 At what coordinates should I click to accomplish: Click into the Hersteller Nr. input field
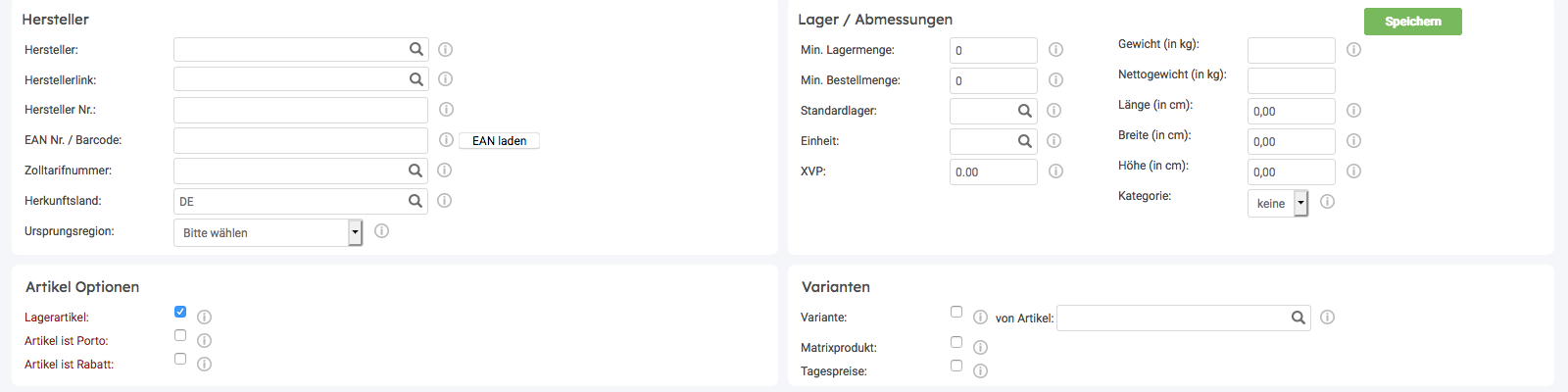point(300,110)
